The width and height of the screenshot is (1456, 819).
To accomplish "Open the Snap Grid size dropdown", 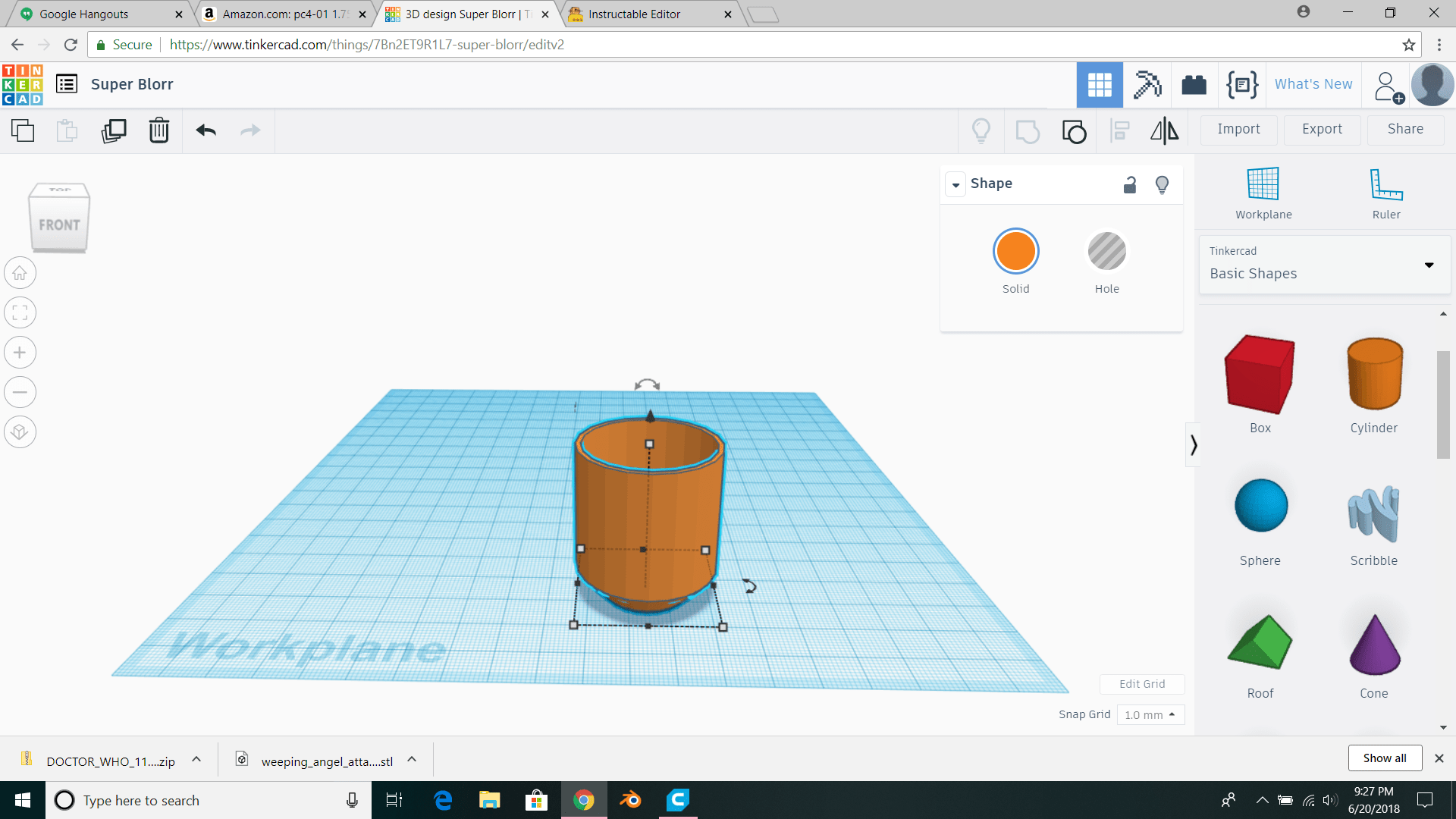I will [1150, 714].
